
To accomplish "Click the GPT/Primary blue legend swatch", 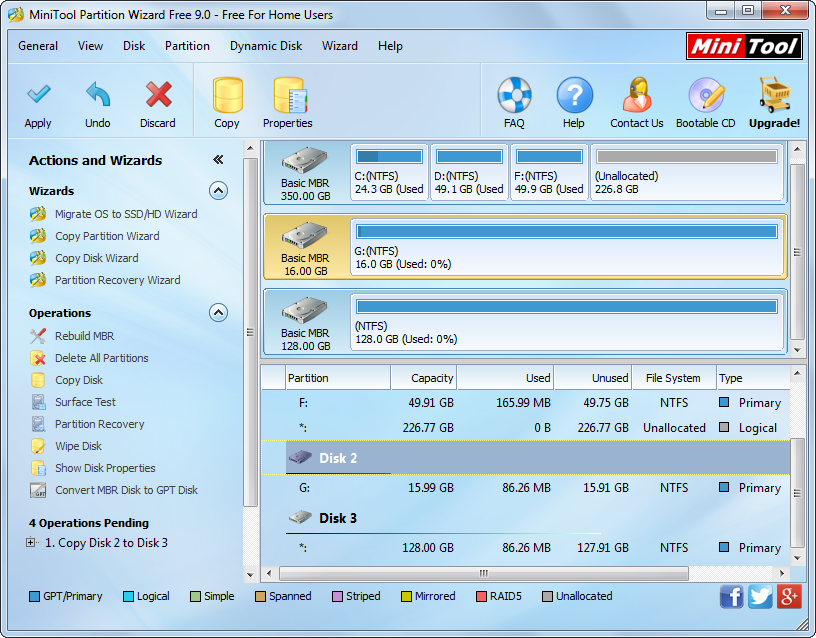I will click(x=34, y=596).
